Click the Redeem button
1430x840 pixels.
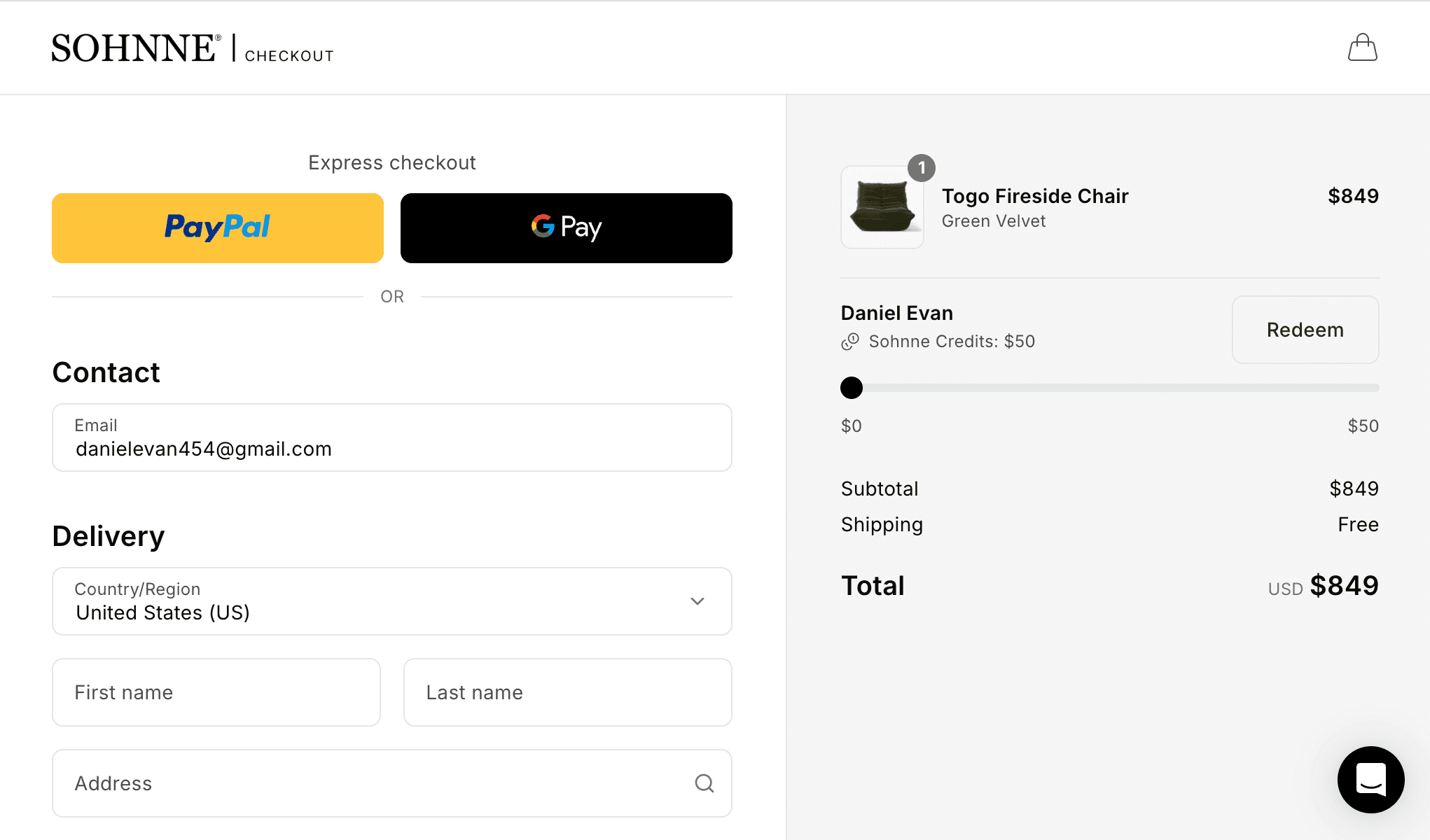coord(1305,330)
